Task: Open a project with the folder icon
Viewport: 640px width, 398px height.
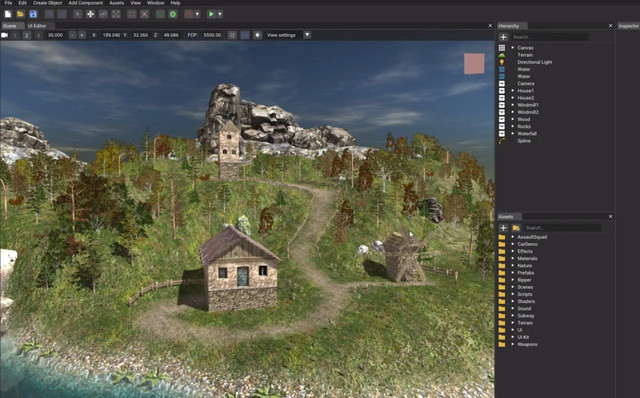Action: 20,14
